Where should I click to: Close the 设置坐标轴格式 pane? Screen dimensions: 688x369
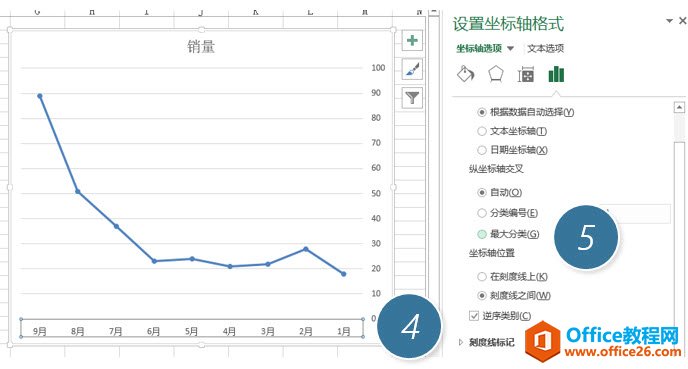coord(683,21)
